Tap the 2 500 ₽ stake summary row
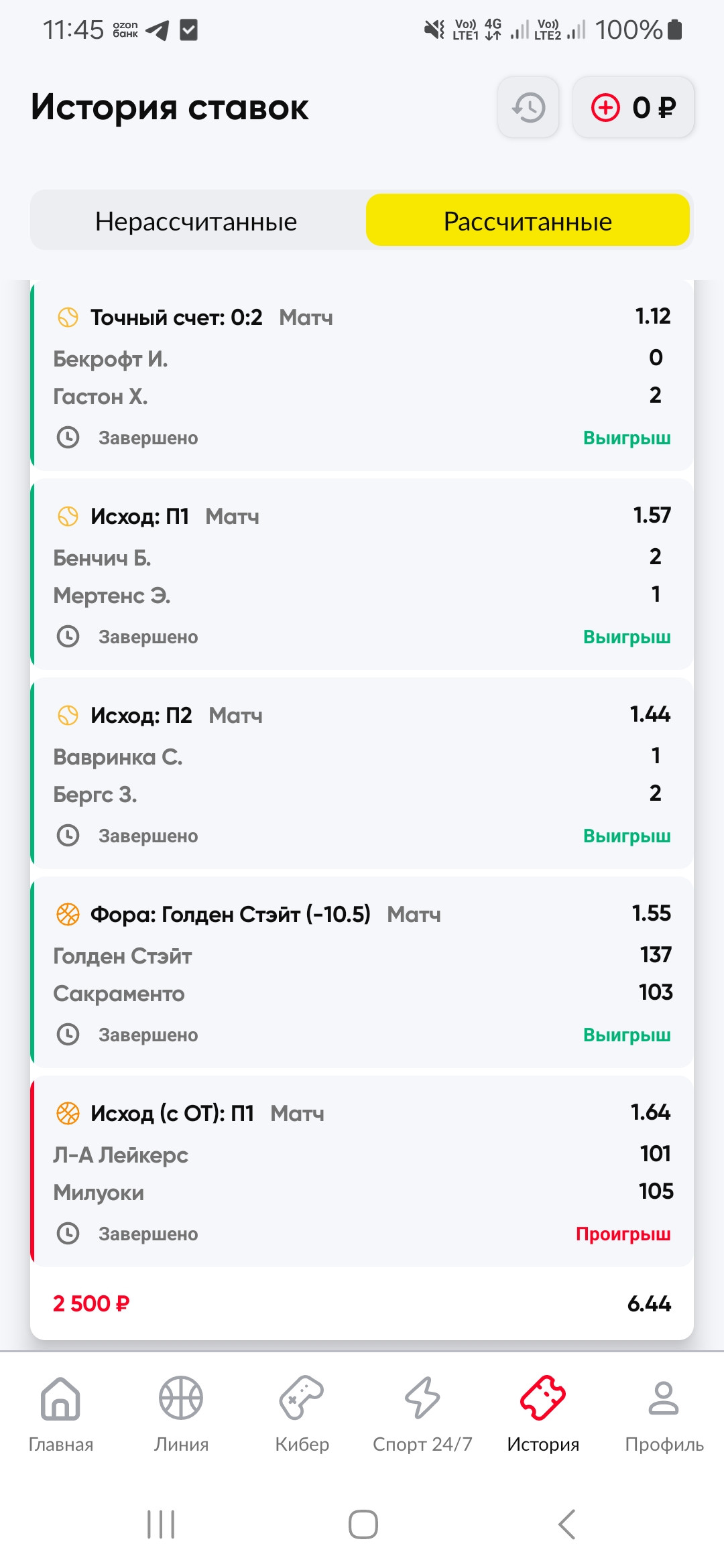Screen dimensions: 724x1568 tap(362, 1303)
